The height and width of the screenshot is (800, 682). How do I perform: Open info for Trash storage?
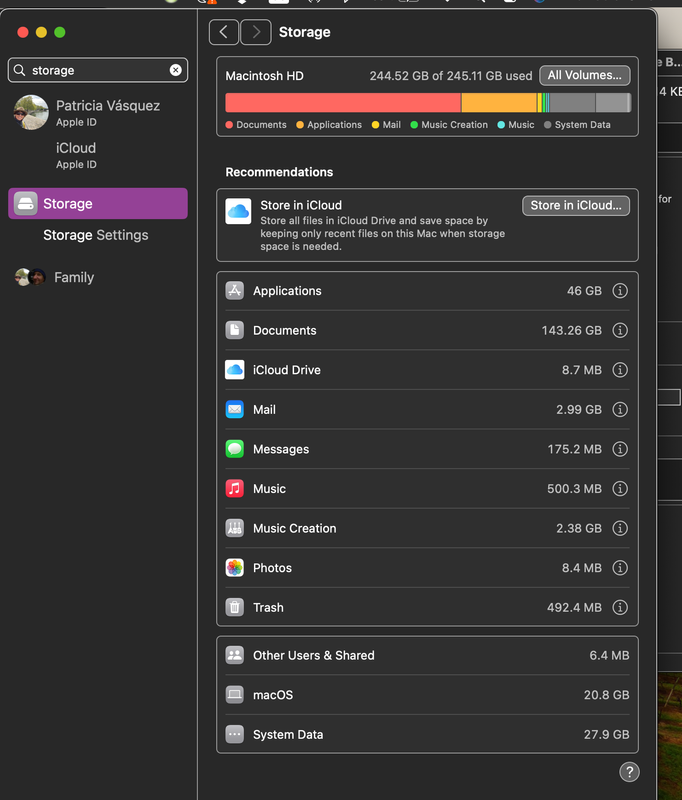click(620, 607)
